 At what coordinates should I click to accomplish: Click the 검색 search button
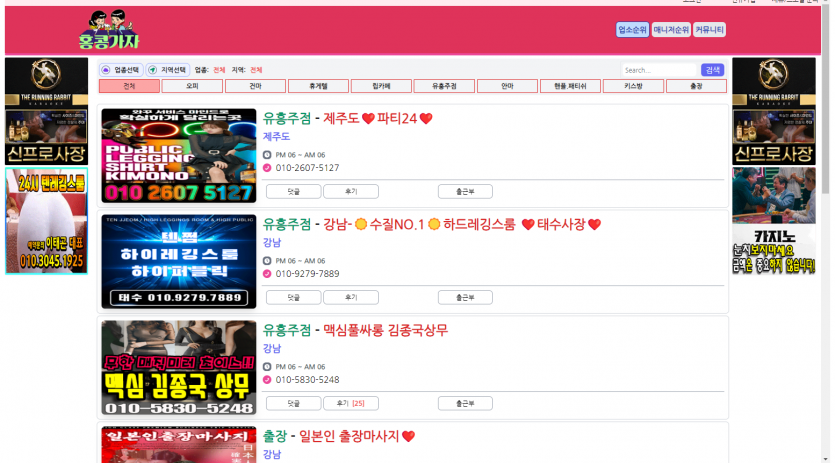(x=712, y=70)
